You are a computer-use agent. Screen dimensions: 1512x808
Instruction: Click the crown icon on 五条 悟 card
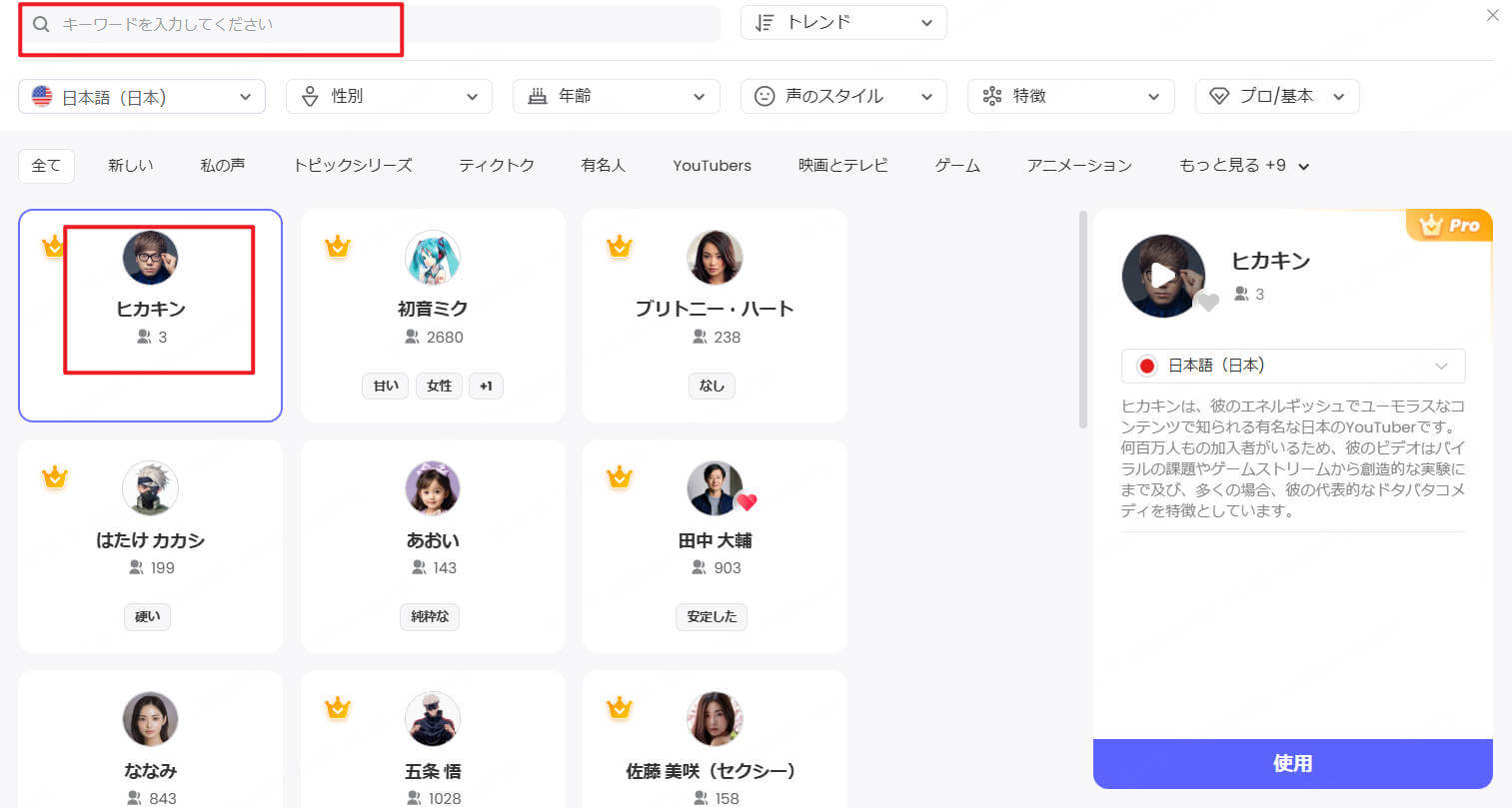338,708
